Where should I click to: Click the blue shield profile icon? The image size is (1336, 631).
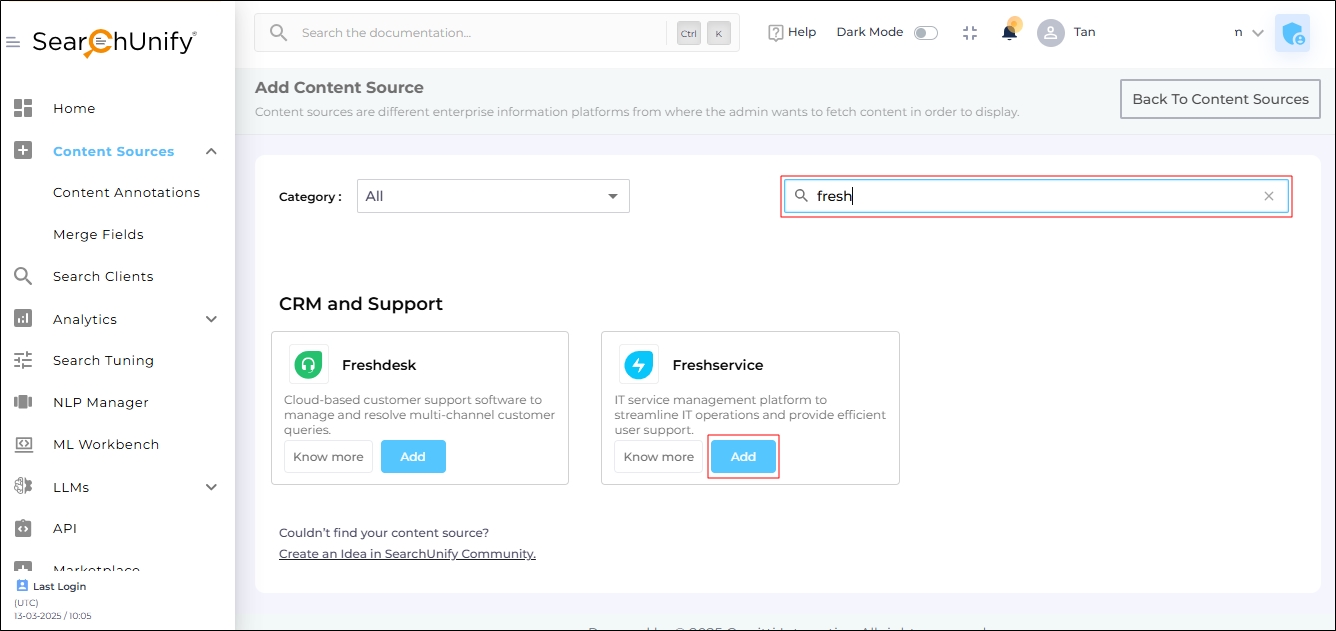1292,33
